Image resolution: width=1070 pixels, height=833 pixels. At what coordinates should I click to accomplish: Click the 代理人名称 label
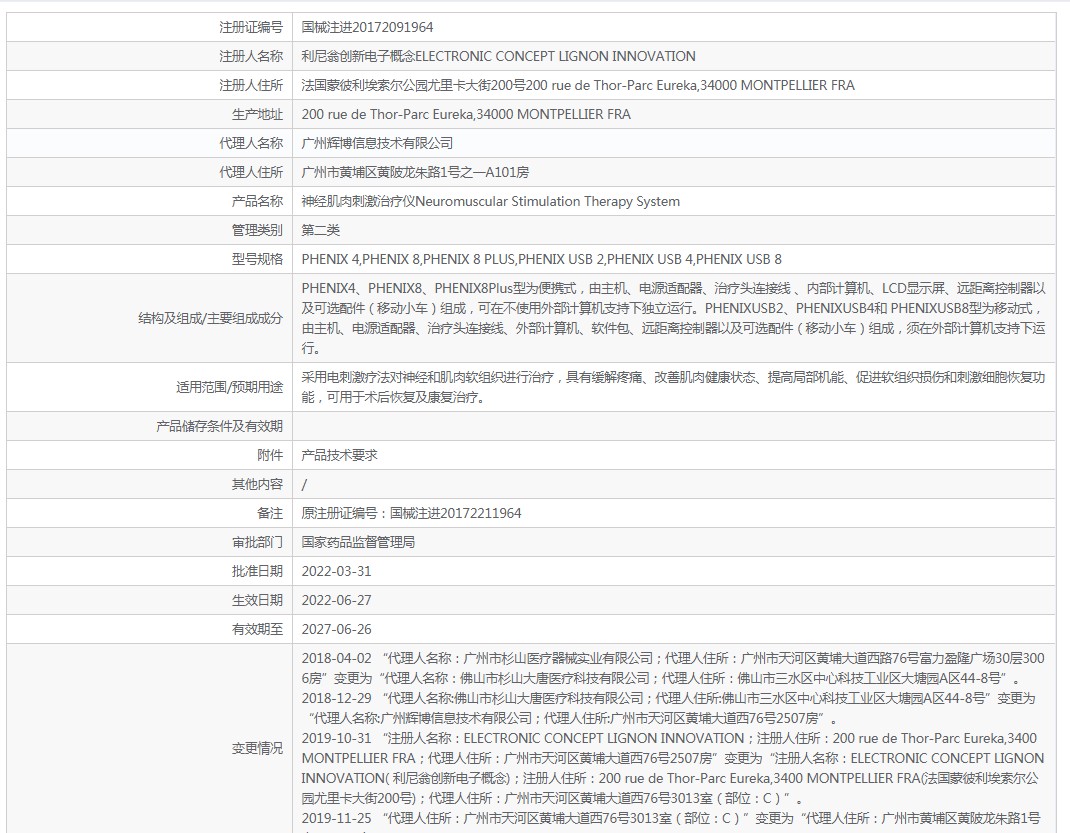click(x=250, y=143)
